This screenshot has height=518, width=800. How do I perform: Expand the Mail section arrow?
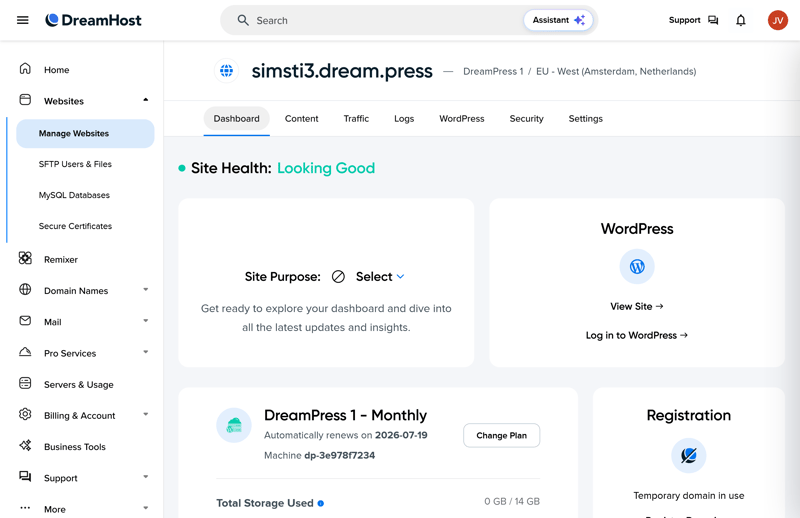[x=145, y=320]
